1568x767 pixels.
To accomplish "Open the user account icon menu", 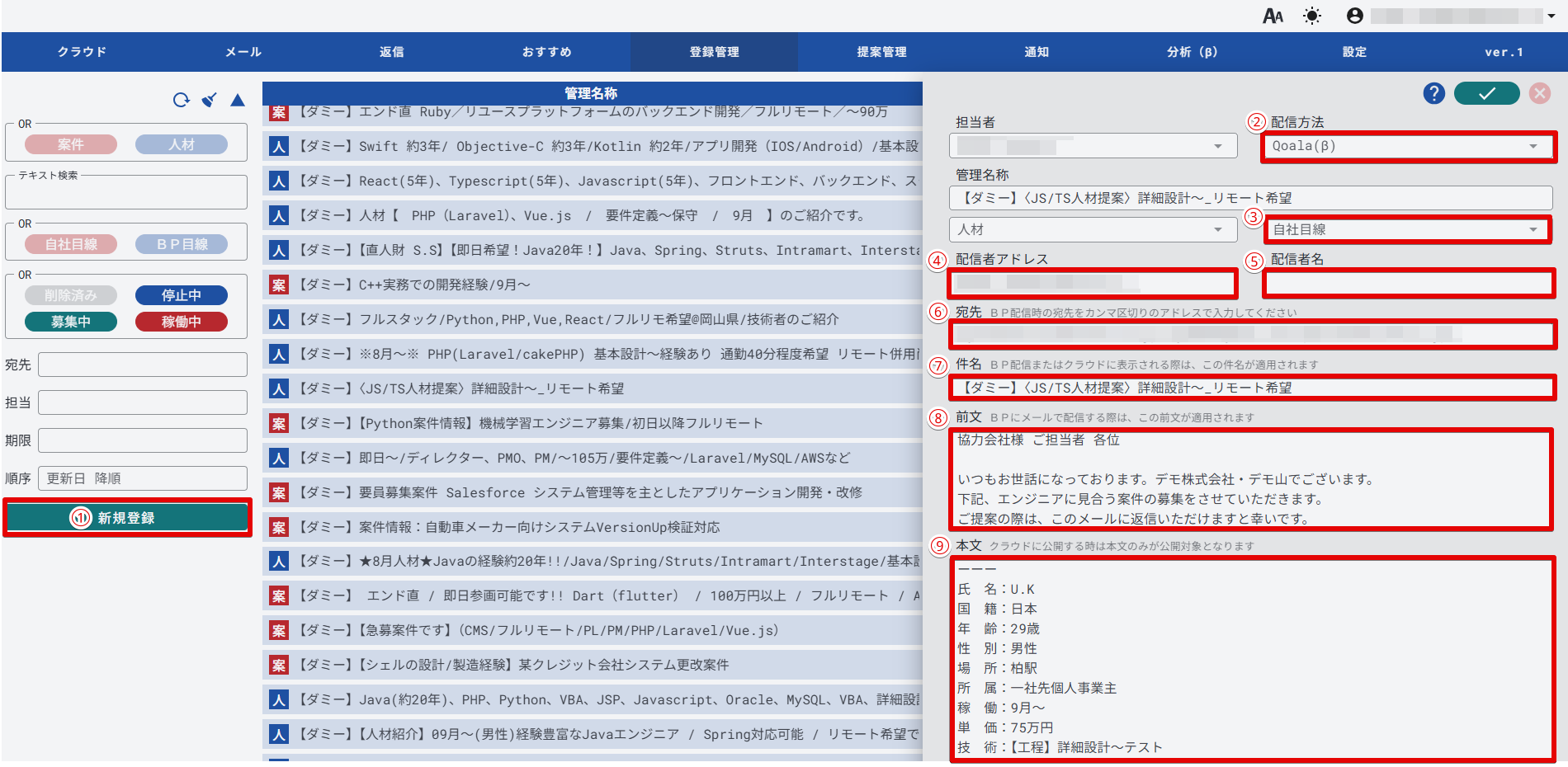I will [1354, 16].
